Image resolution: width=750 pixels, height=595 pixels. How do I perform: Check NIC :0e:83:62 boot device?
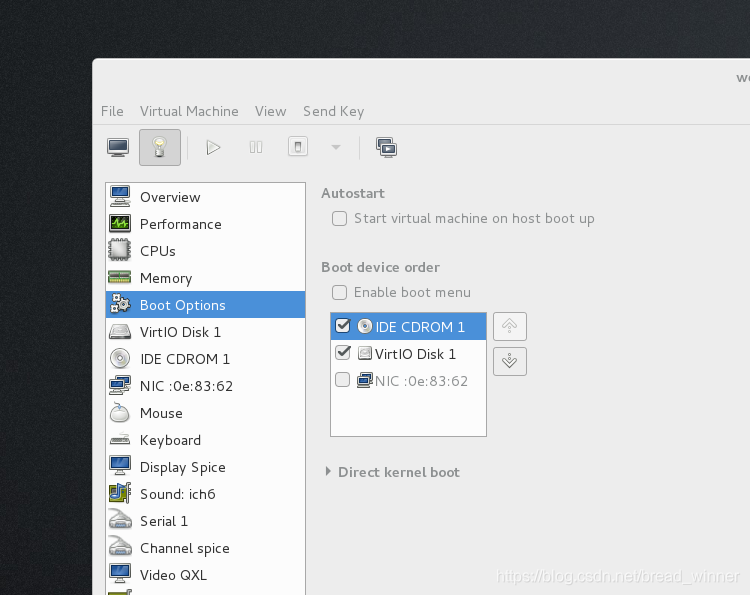342,380
